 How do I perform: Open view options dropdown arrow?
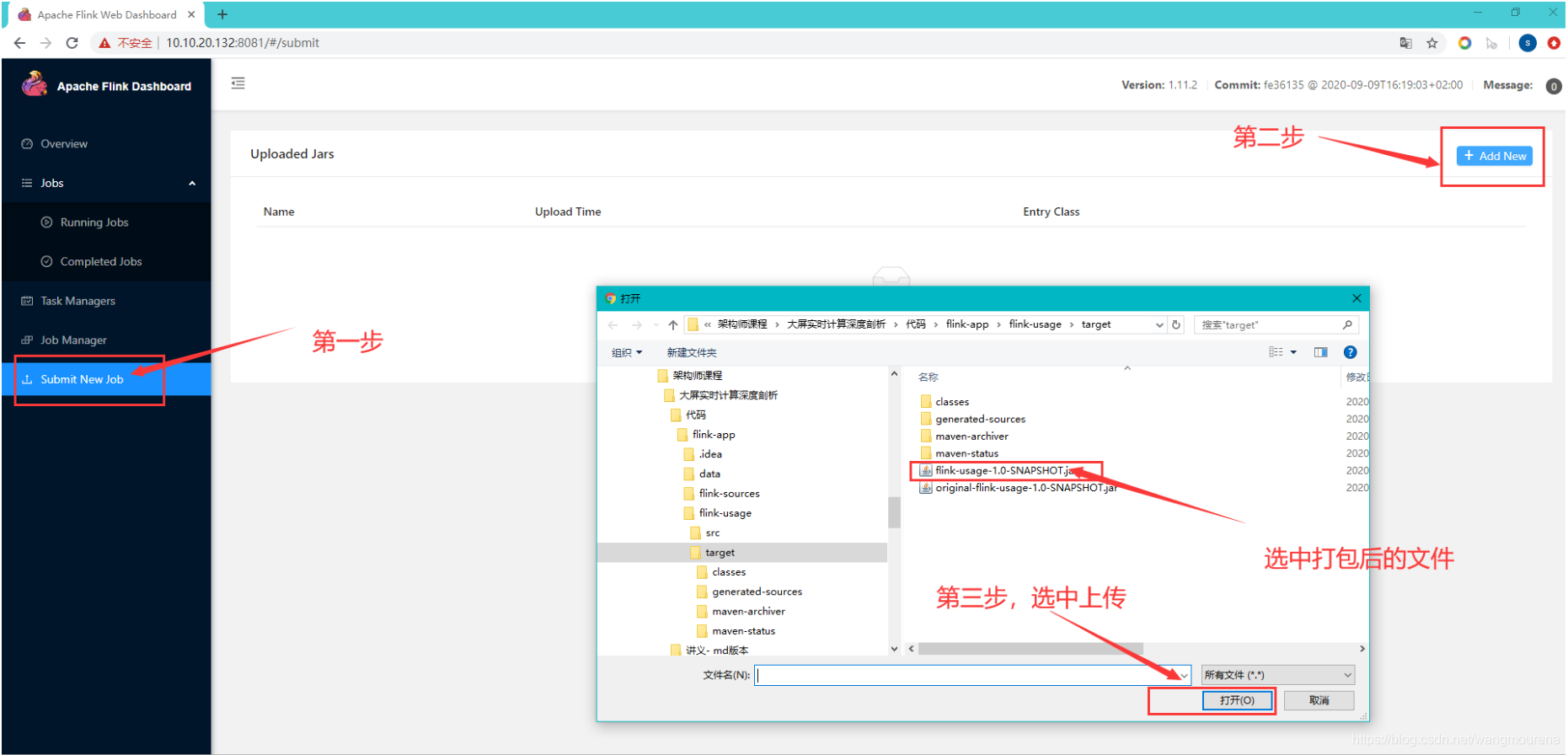[1293, 352]
